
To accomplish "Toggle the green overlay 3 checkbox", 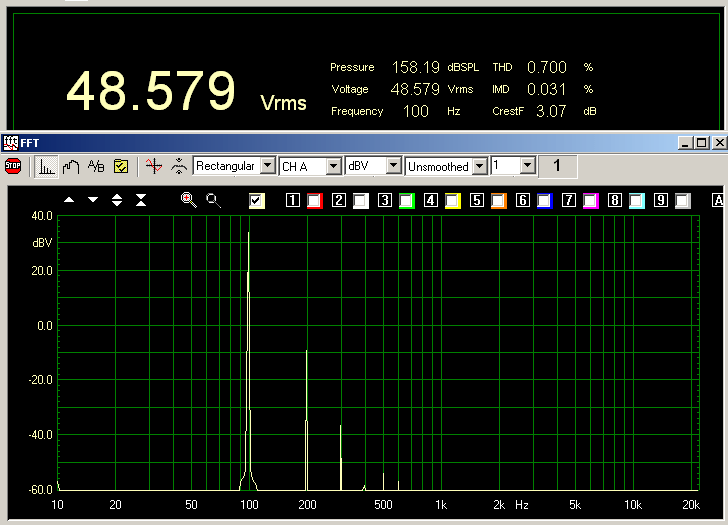I will pyautogui.click(x=407, y=201).
